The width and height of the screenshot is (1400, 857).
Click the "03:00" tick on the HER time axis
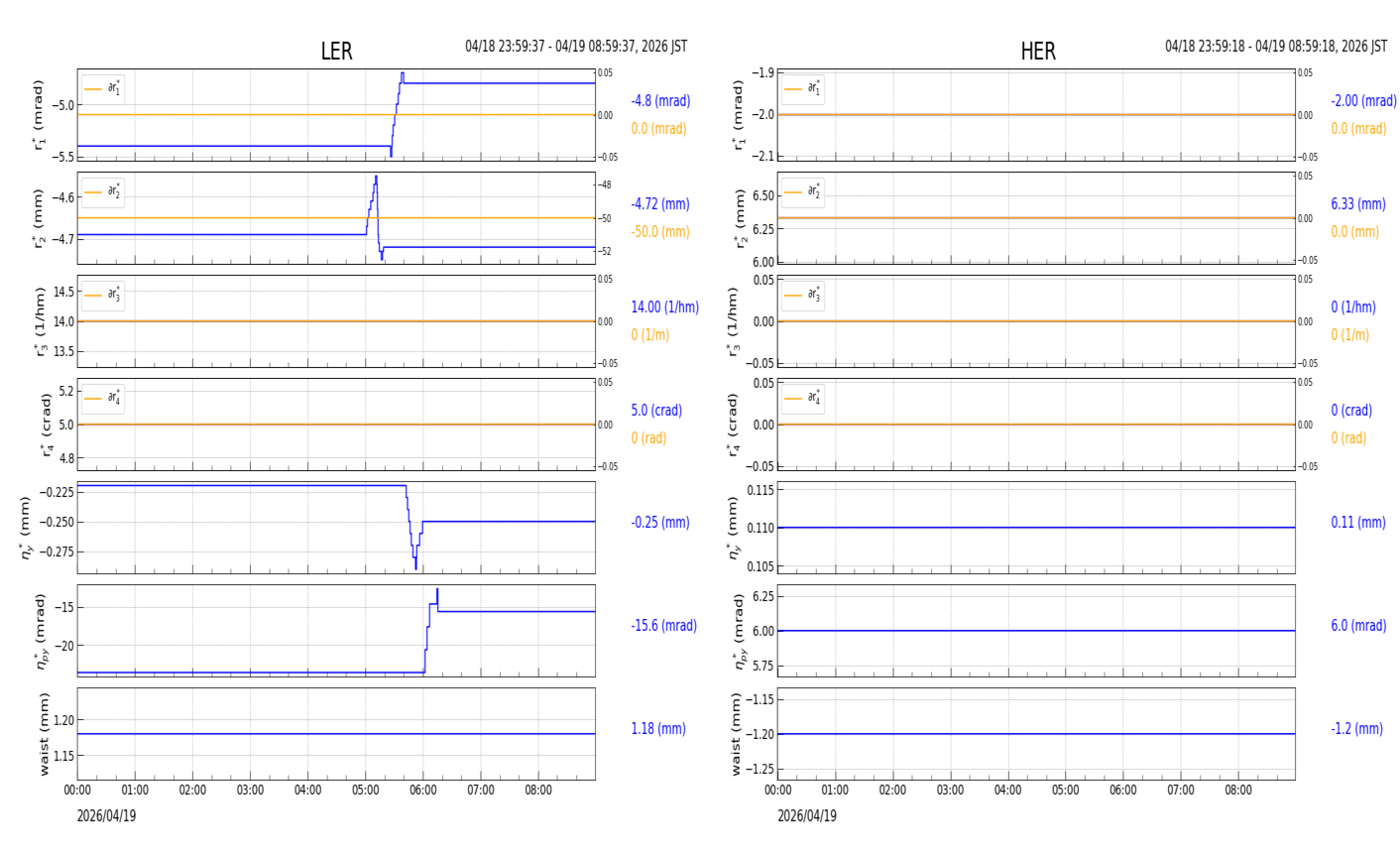point(951,791)
